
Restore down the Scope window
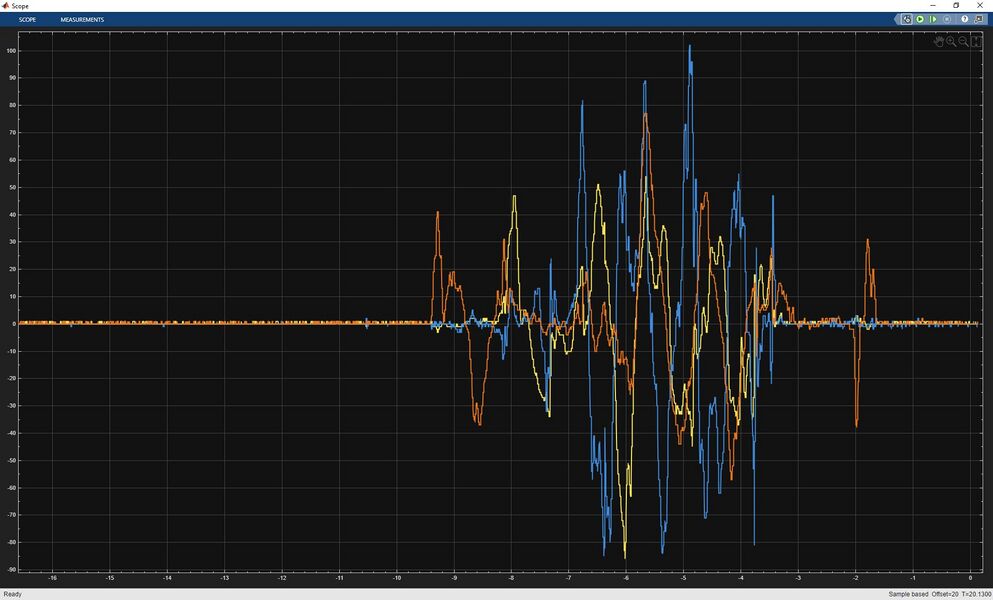tap(956, 5)
